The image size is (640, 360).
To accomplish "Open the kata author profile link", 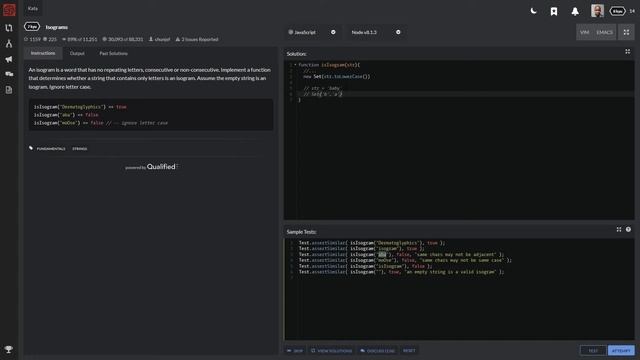I will point(160,39).
